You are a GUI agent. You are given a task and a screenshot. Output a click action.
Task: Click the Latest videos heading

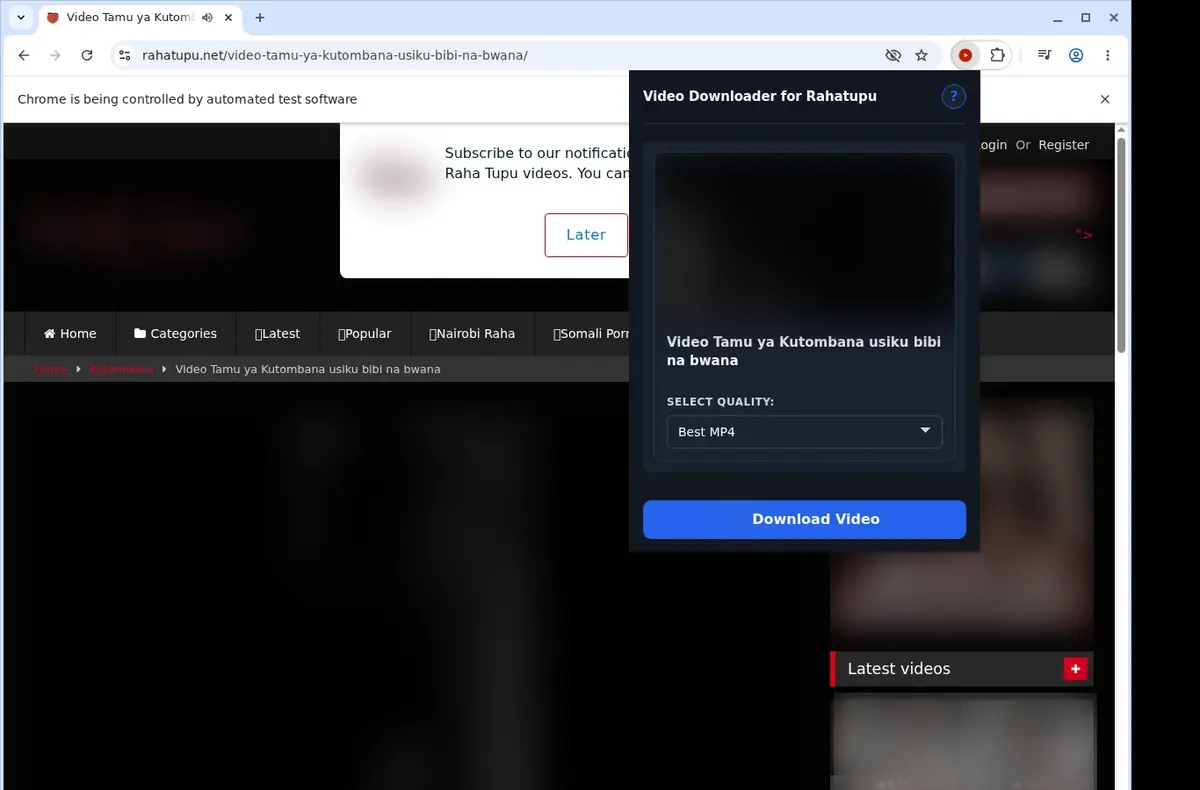tap(899, 669)
